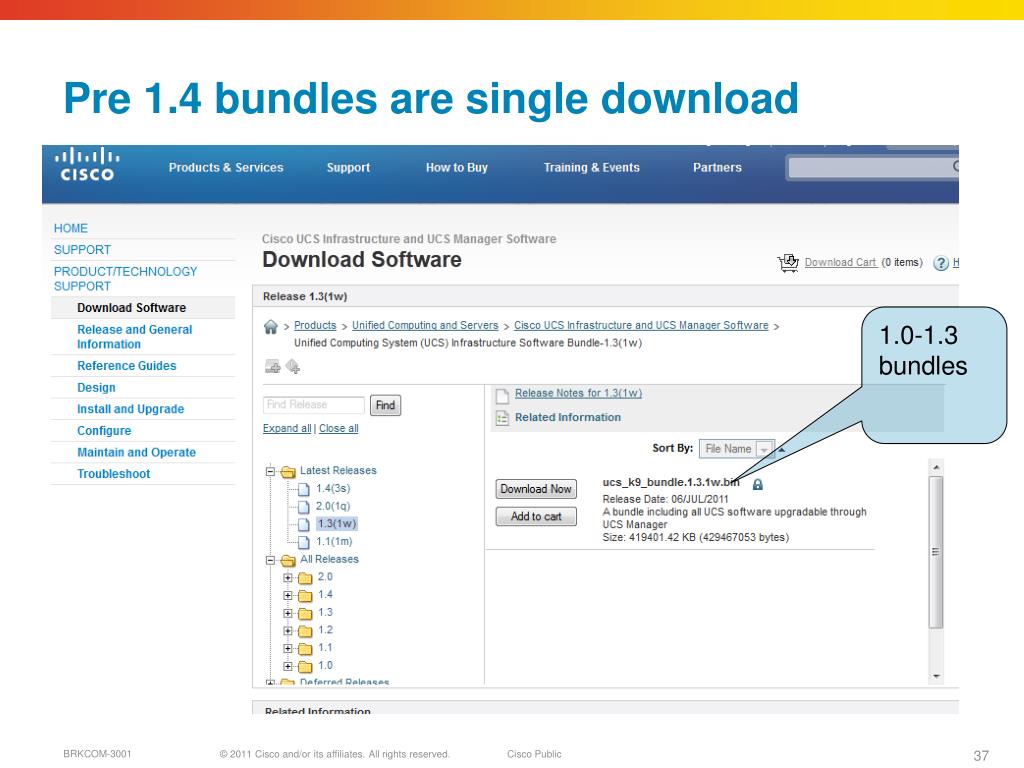Select the 1.4(3s) file icon
Screen dimensions: 1024x768
pyautogui.click(x=304, y=489)
